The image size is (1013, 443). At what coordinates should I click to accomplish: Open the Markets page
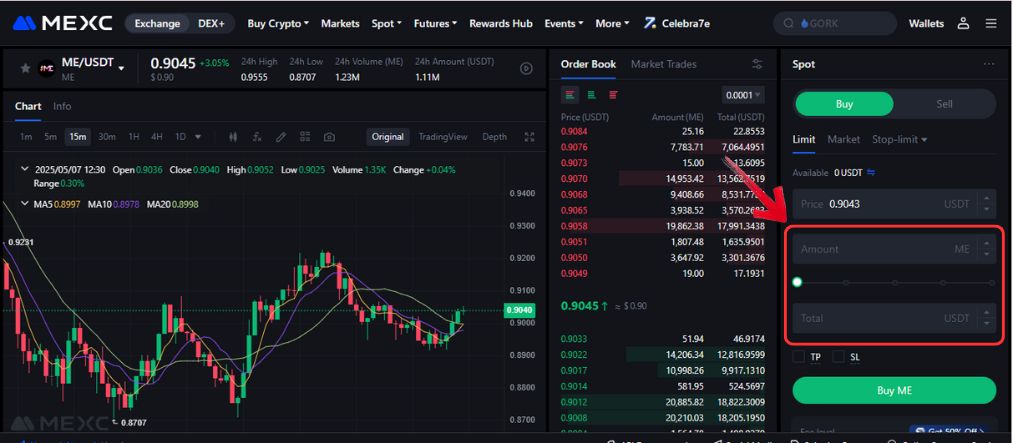click(x=340, y=23)
